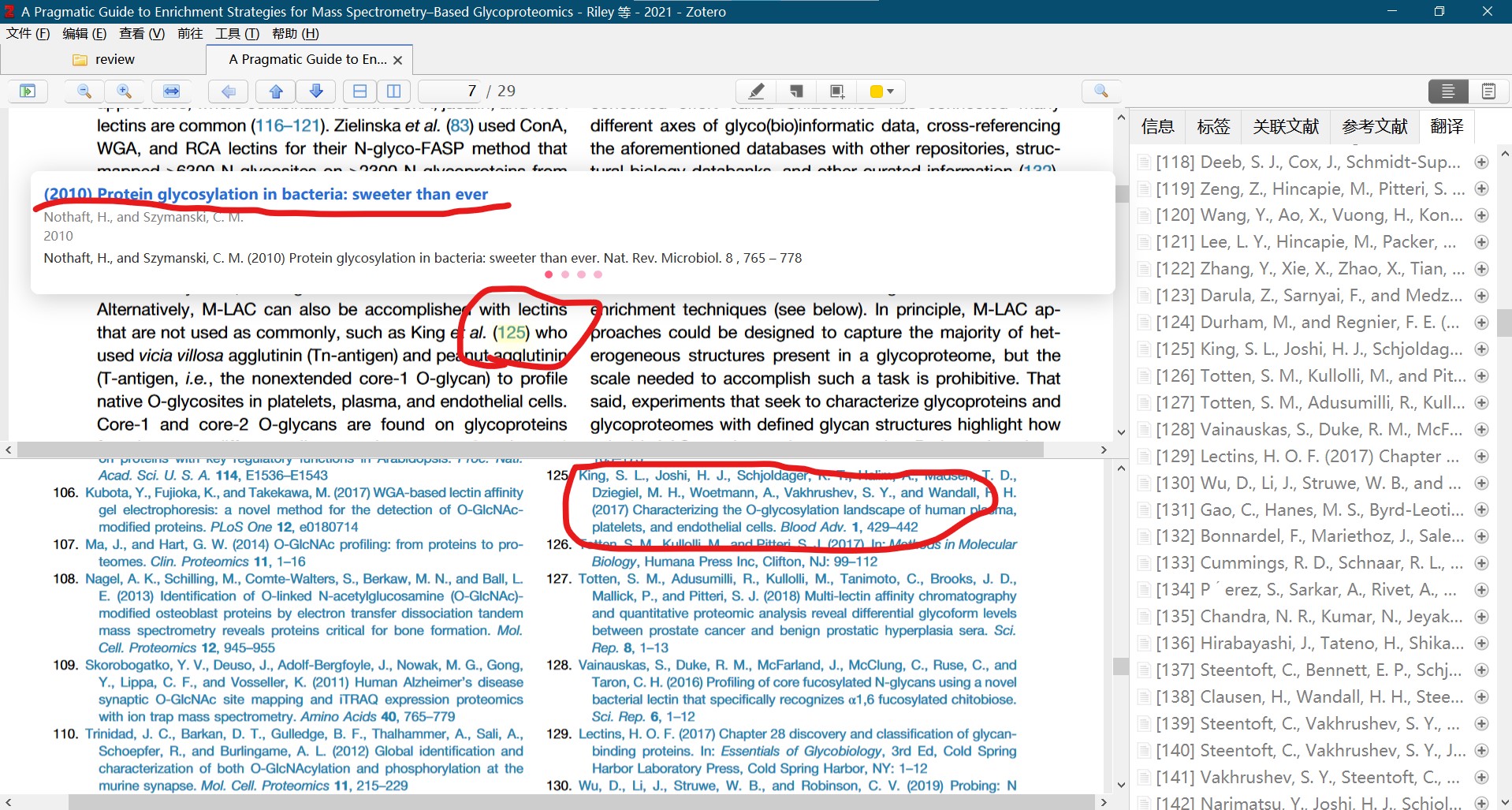This screenshot has height=810, width=1512.
Task: Toggle the sidebar panel icon
Action: tap(28, 91)
